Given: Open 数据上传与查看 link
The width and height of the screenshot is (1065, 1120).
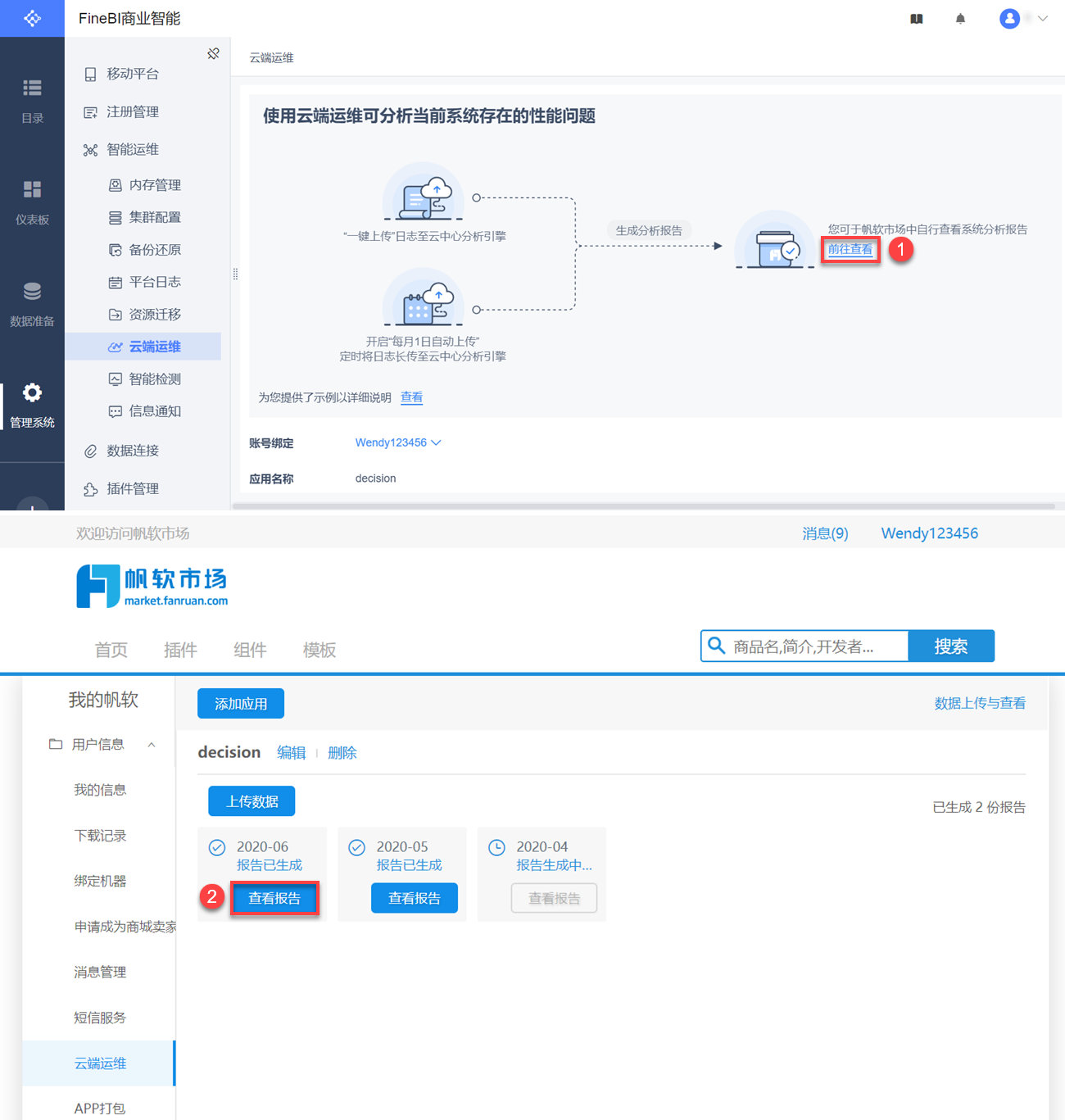Looking at the screenshot, I should (980, 703).
